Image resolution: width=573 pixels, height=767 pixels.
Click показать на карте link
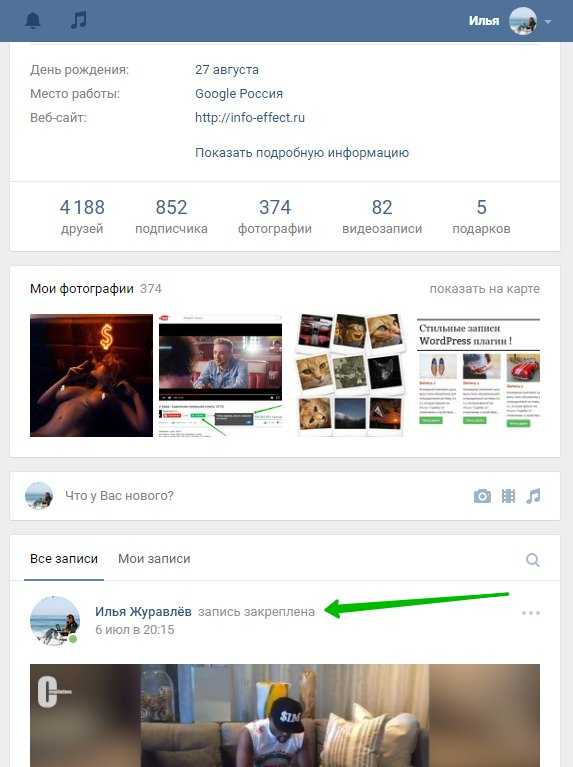[x=484, y=289]
